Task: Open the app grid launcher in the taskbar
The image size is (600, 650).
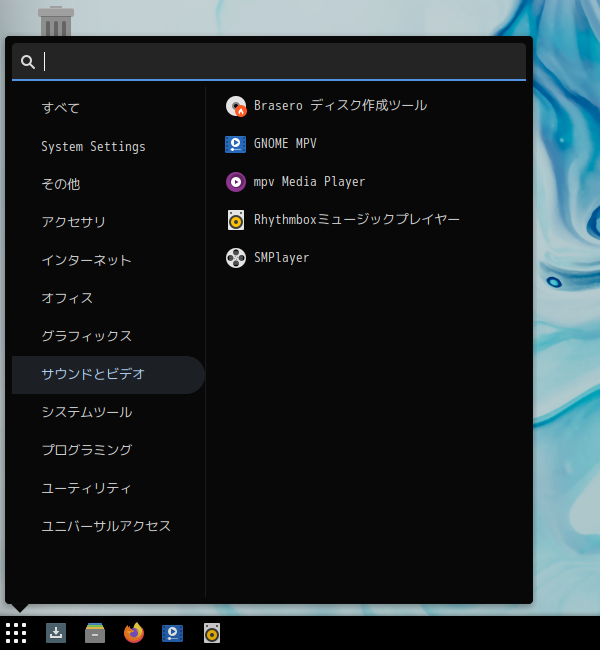Action: click(x=16, y=633)
